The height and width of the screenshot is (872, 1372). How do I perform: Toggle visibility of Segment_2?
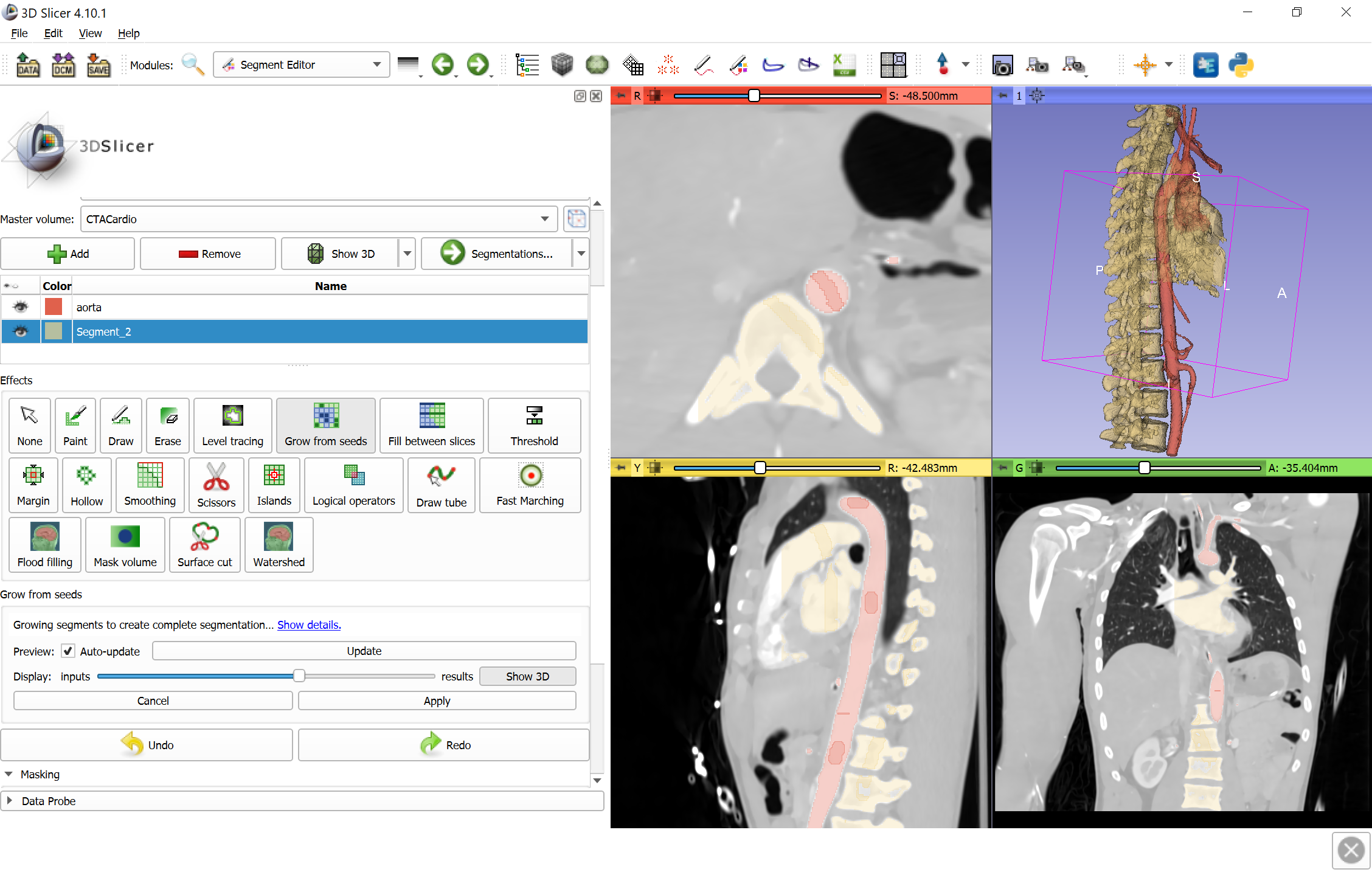click(21, 332)
